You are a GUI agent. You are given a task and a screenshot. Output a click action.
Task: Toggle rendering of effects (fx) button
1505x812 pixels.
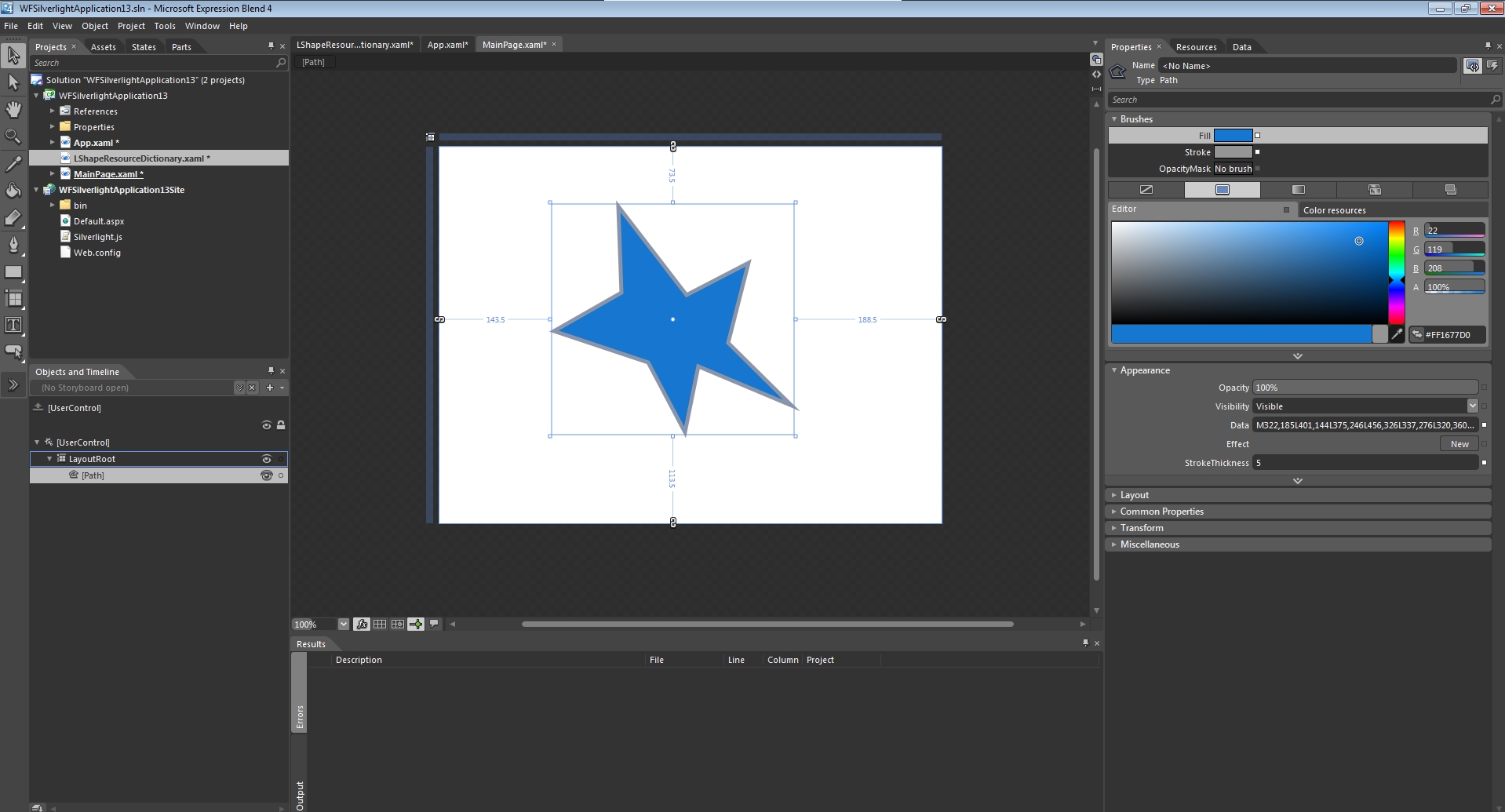(362, 624)
